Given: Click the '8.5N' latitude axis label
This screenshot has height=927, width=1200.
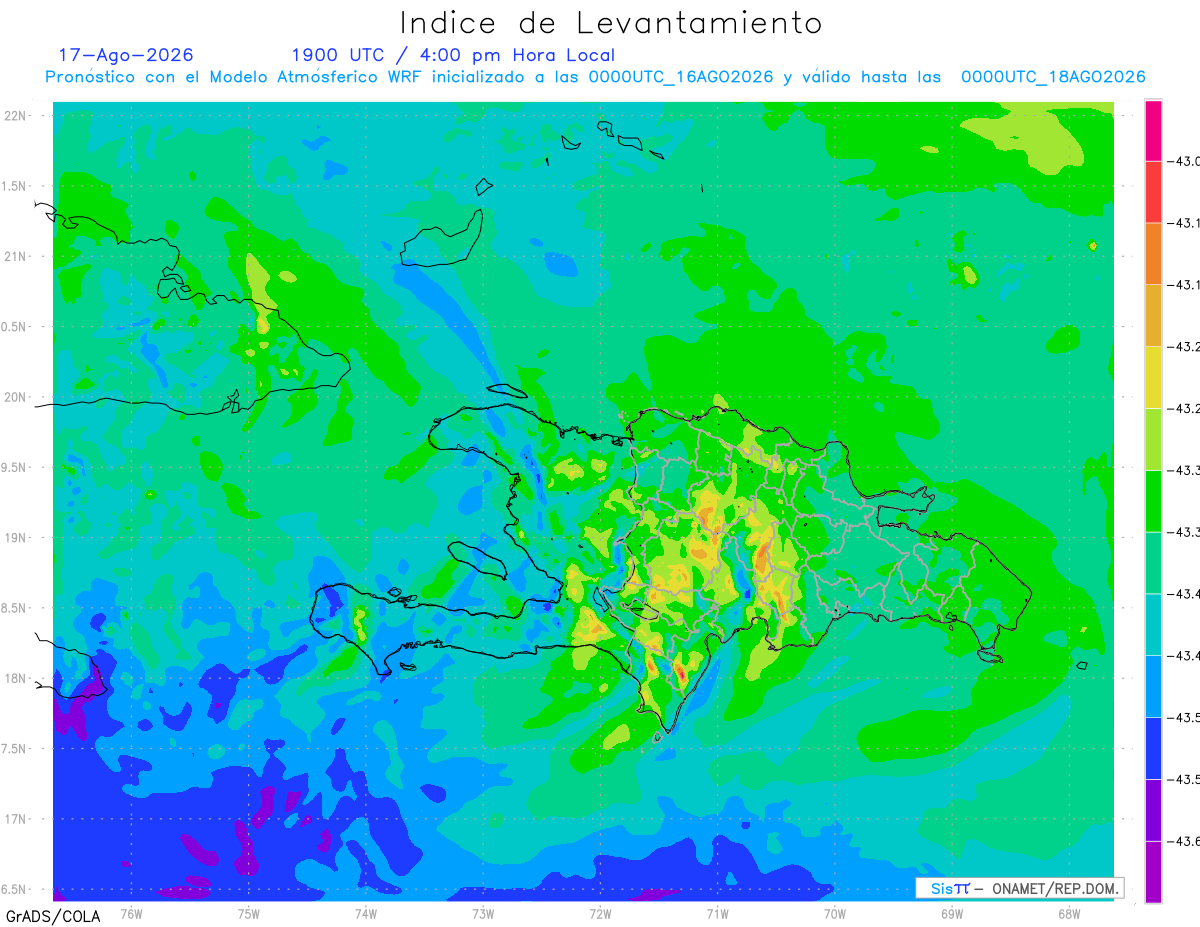Looking at the screenshot, I should click(14, 609).
